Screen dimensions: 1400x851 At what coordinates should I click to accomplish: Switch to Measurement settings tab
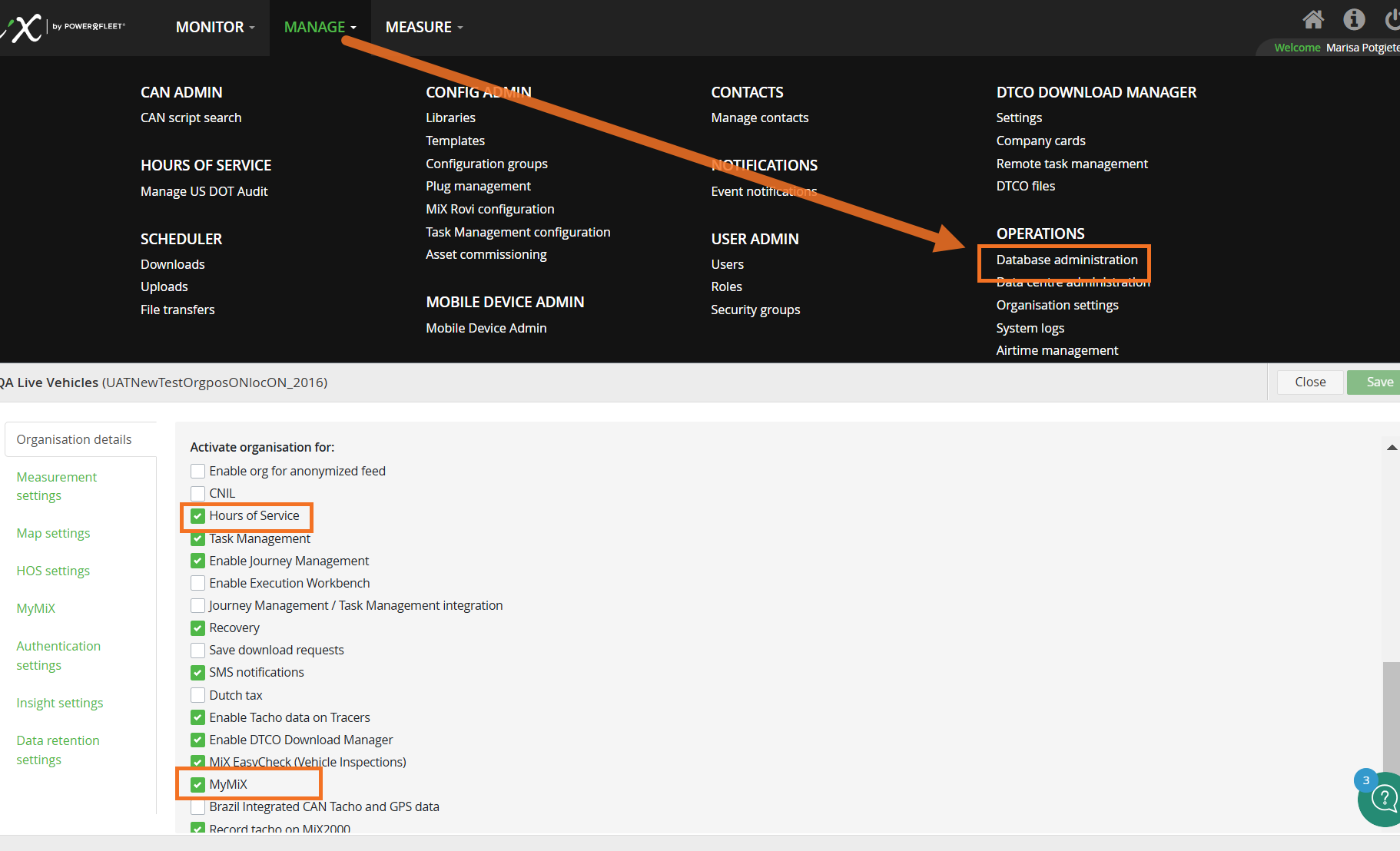click(56, 486)
